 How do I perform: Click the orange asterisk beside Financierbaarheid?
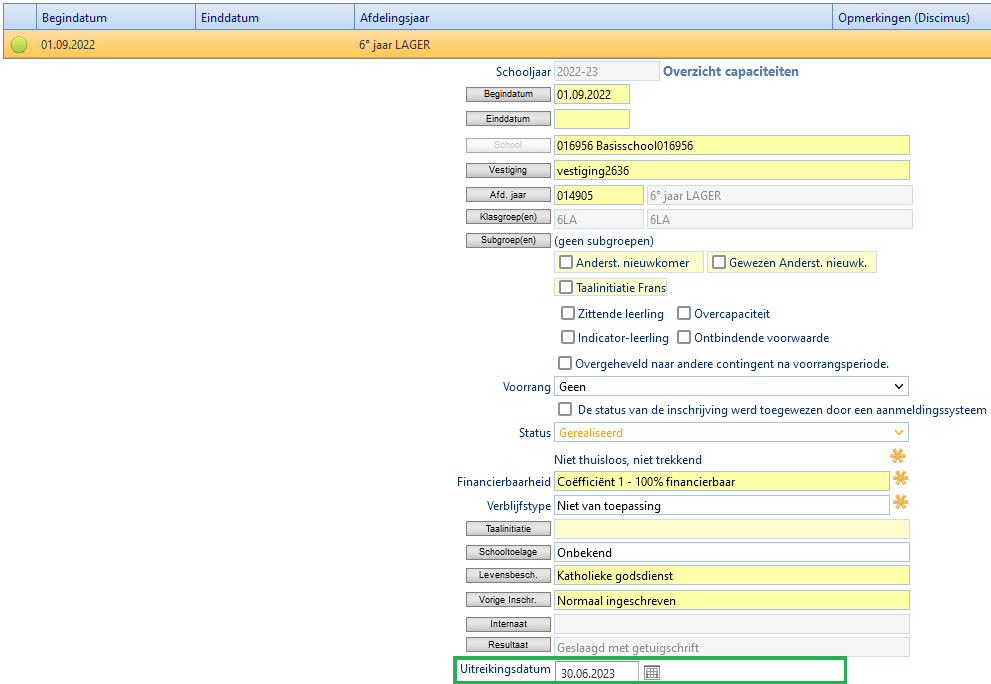click(901, 479)
